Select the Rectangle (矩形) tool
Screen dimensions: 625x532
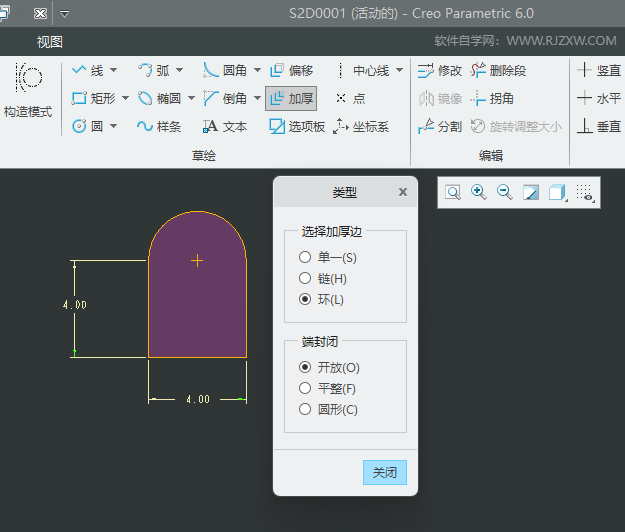pyautogui.click(x=94, y=98)
